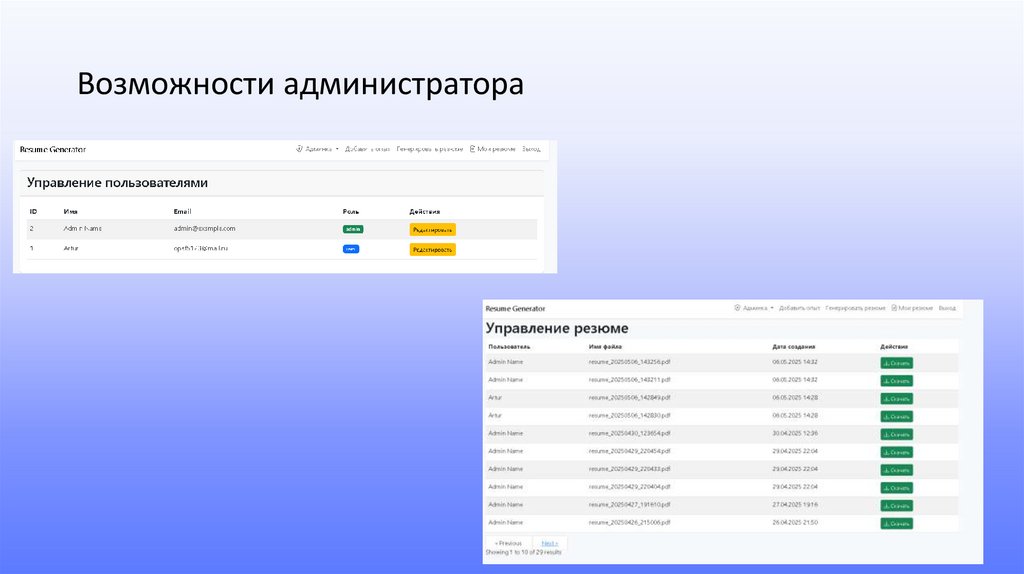Image resolution: width=1024 pixels, height=574 pixels.
Task: Click file name resume_20250430_123654.pdf
Action: click(x=630, y=433)
